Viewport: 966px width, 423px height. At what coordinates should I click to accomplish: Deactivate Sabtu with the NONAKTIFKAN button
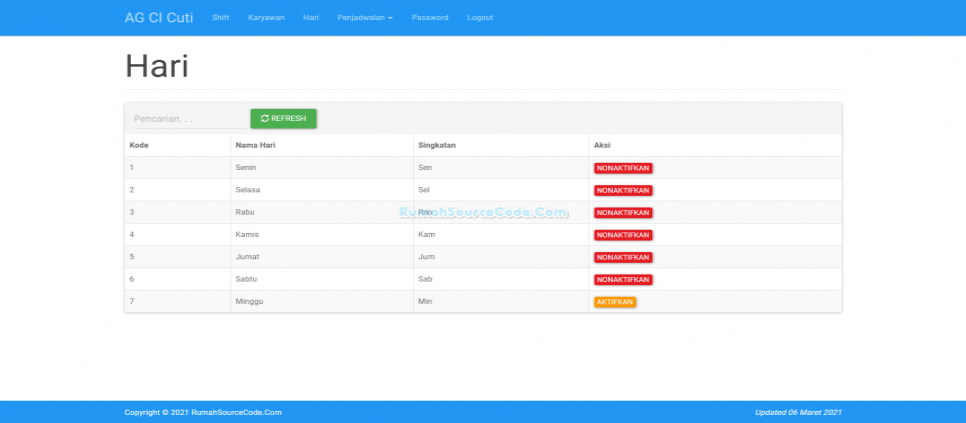click(623, 279)
